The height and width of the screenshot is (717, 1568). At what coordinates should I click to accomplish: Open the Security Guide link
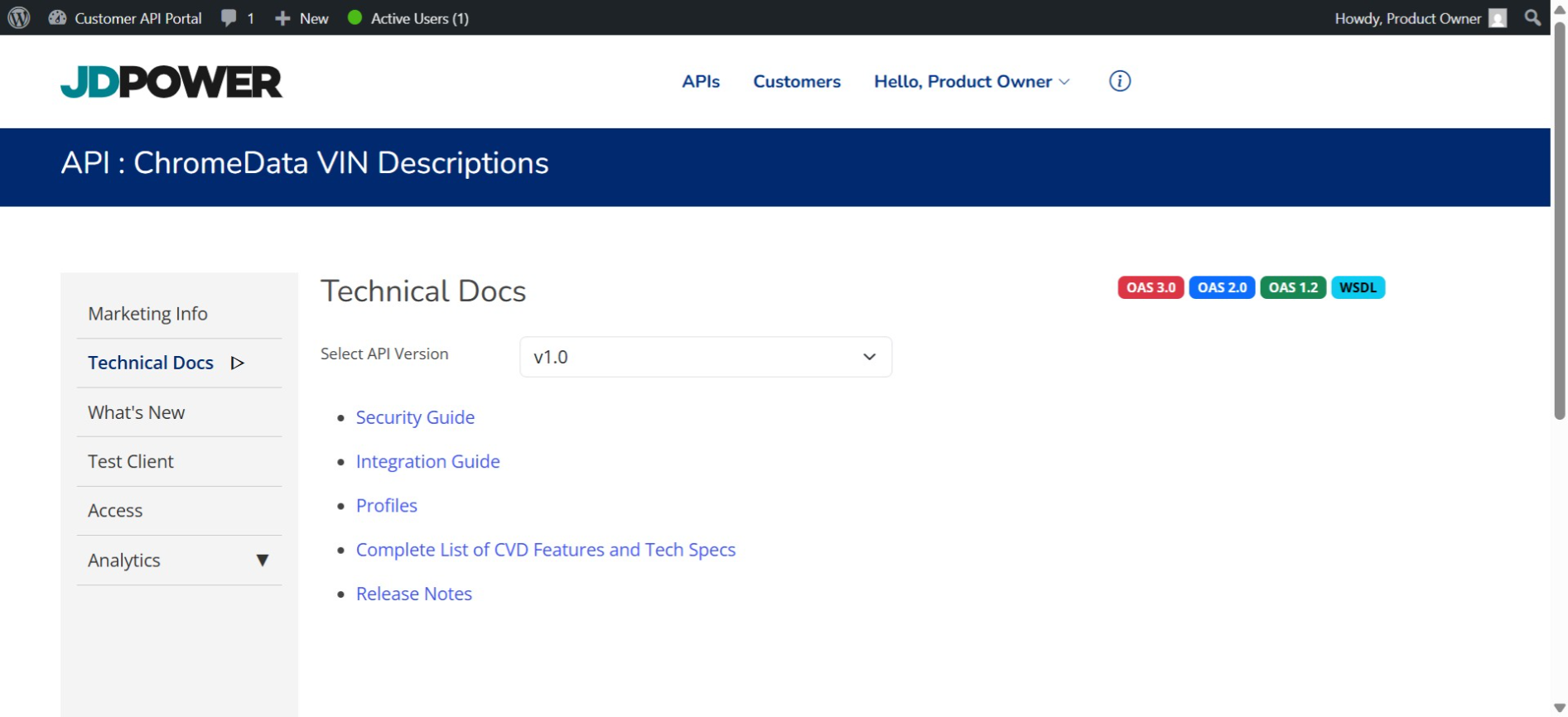click(415, 417)
